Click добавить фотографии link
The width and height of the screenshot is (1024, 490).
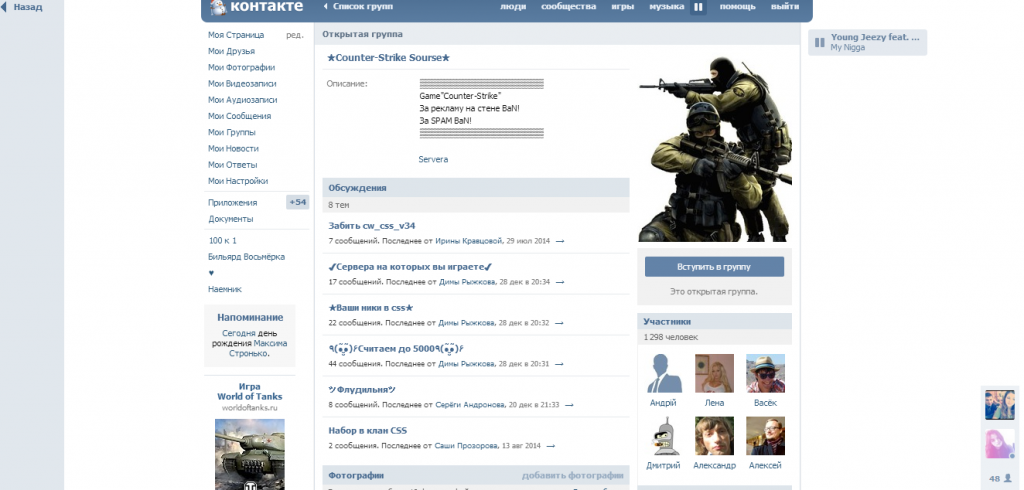click(x=572, y=476)
